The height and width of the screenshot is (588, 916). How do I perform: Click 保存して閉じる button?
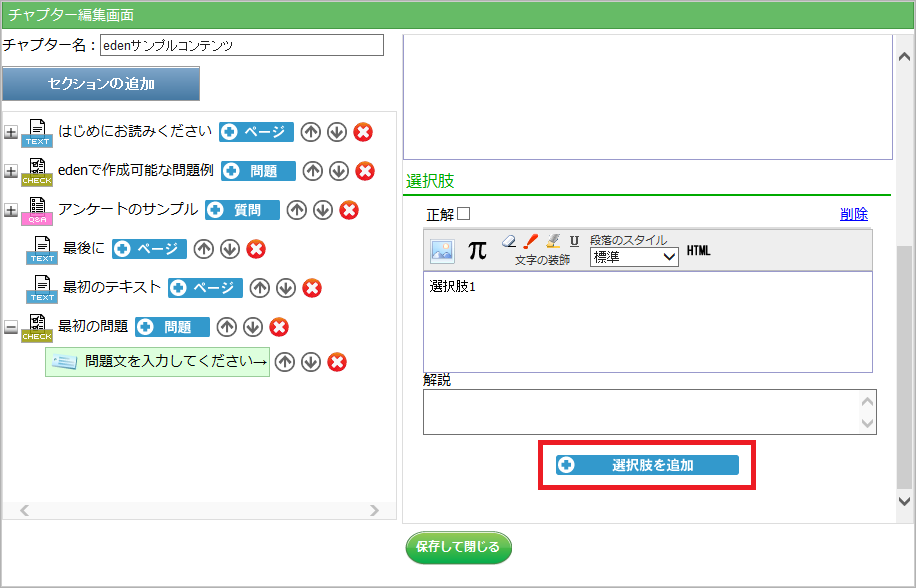pyautogui.click(x=459, y=548)
